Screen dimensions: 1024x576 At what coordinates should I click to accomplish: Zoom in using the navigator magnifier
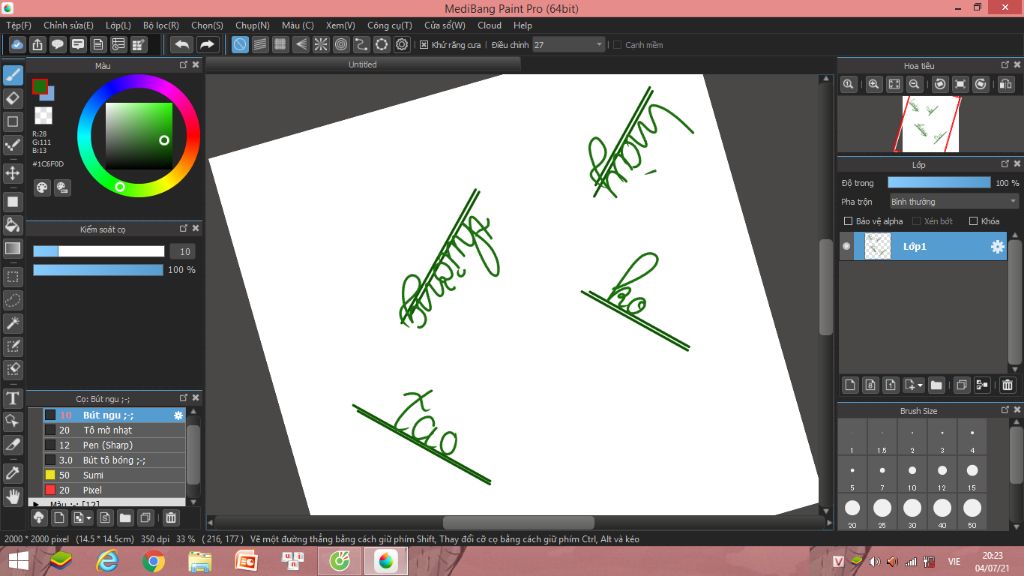pyautogui.click(x=874, y=85)
